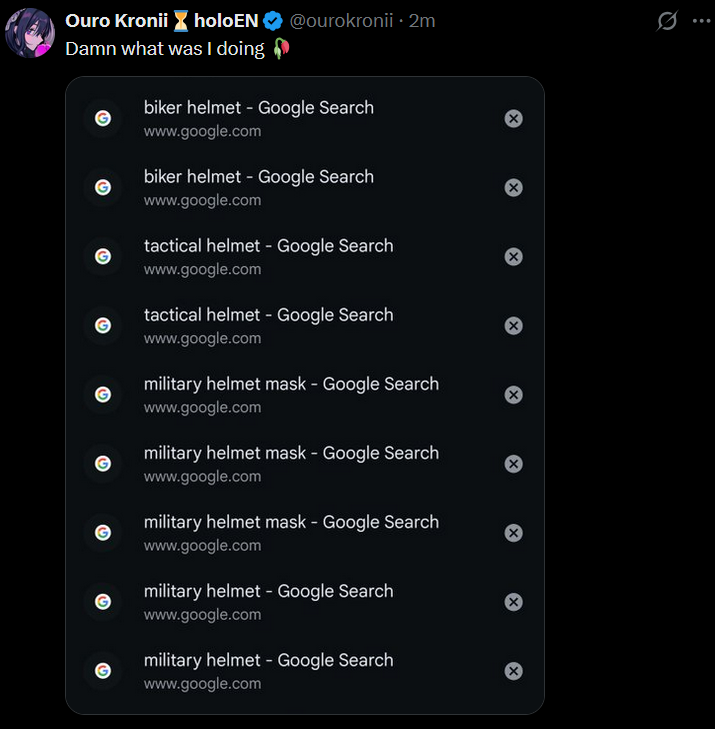Remove the second biker helmet history entry
715x729 pixels.
click(513, 188)
